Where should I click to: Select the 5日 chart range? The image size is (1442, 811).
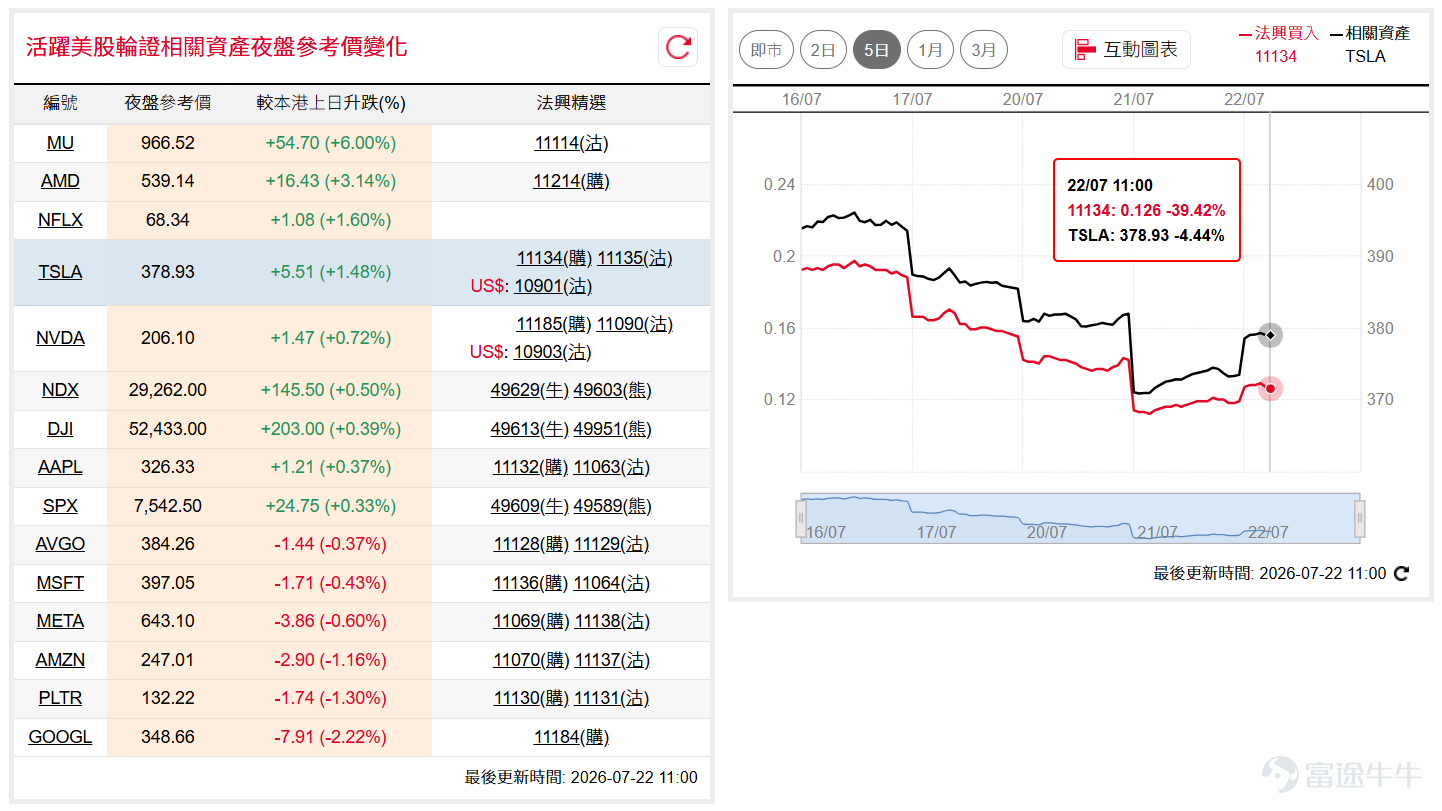(x=877, y=49)
